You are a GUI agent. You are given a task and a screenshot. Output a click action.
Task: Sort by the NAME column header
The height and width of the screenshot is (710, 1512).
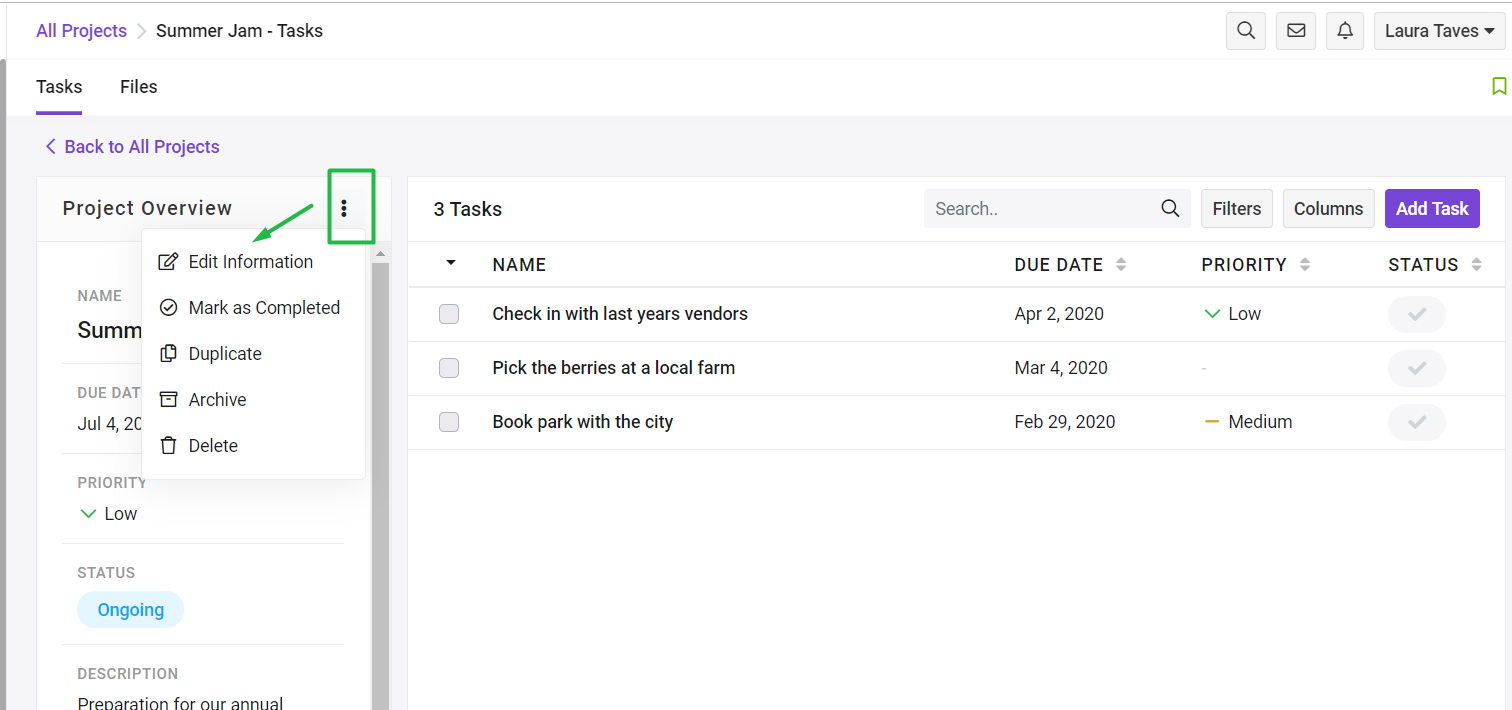[x=519, y=265]
